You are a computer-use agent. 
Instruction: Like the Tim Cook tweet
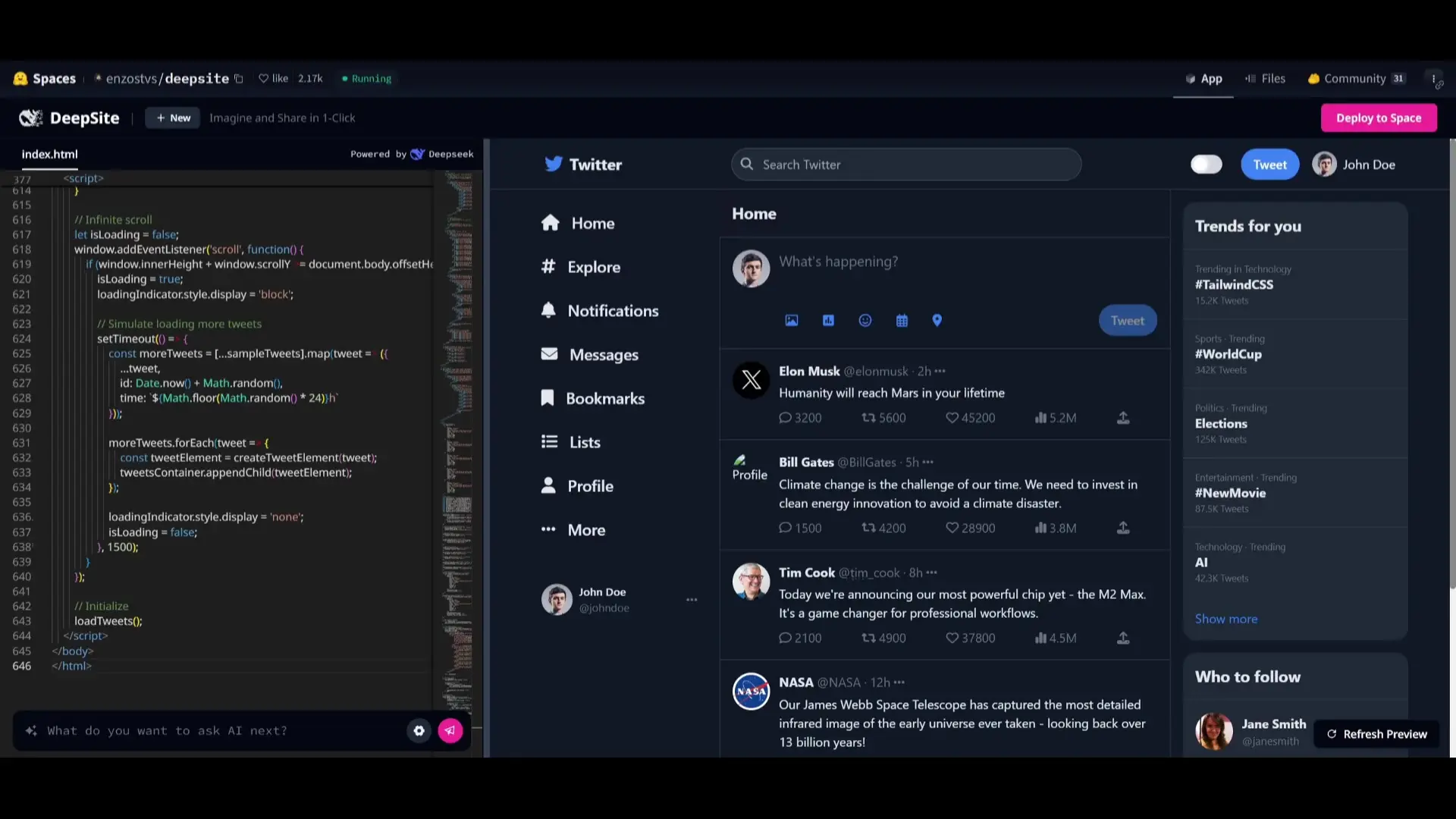coord(971,639)
